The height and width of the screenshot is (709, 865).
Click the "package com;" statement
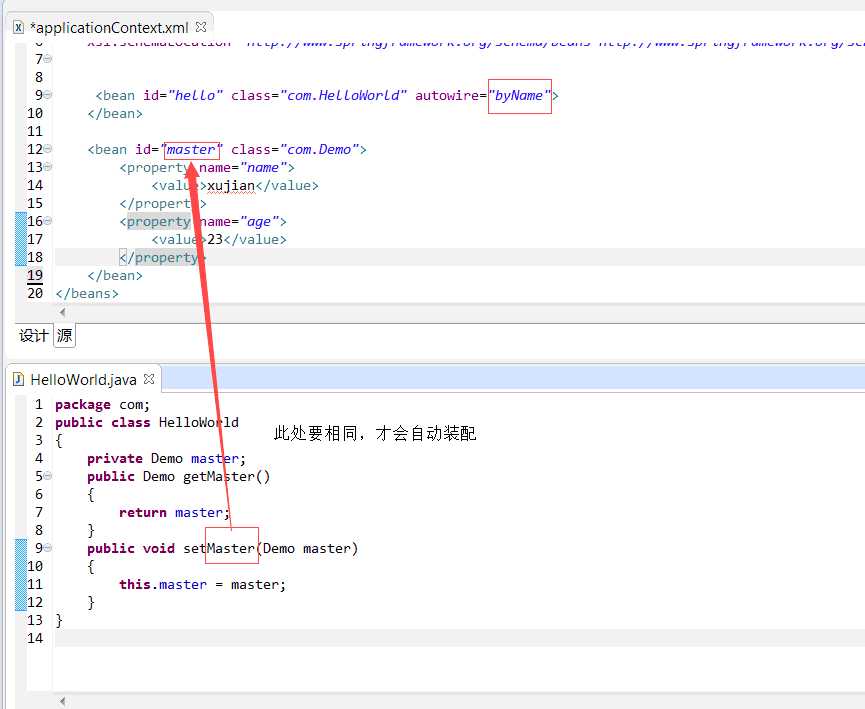point(103,405)
